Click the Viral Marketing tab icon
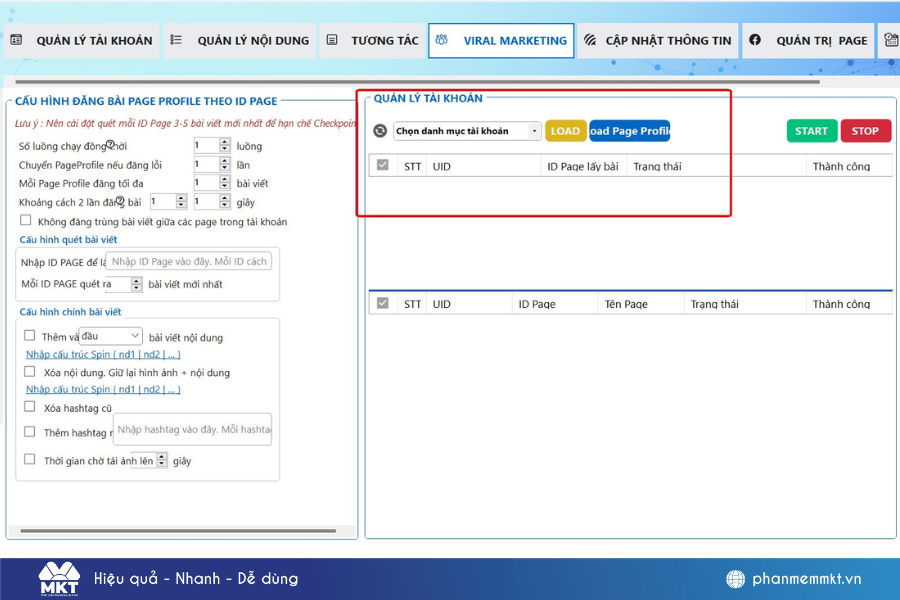Viewport: 900px width, 600px height. click(x=441, y=41)
